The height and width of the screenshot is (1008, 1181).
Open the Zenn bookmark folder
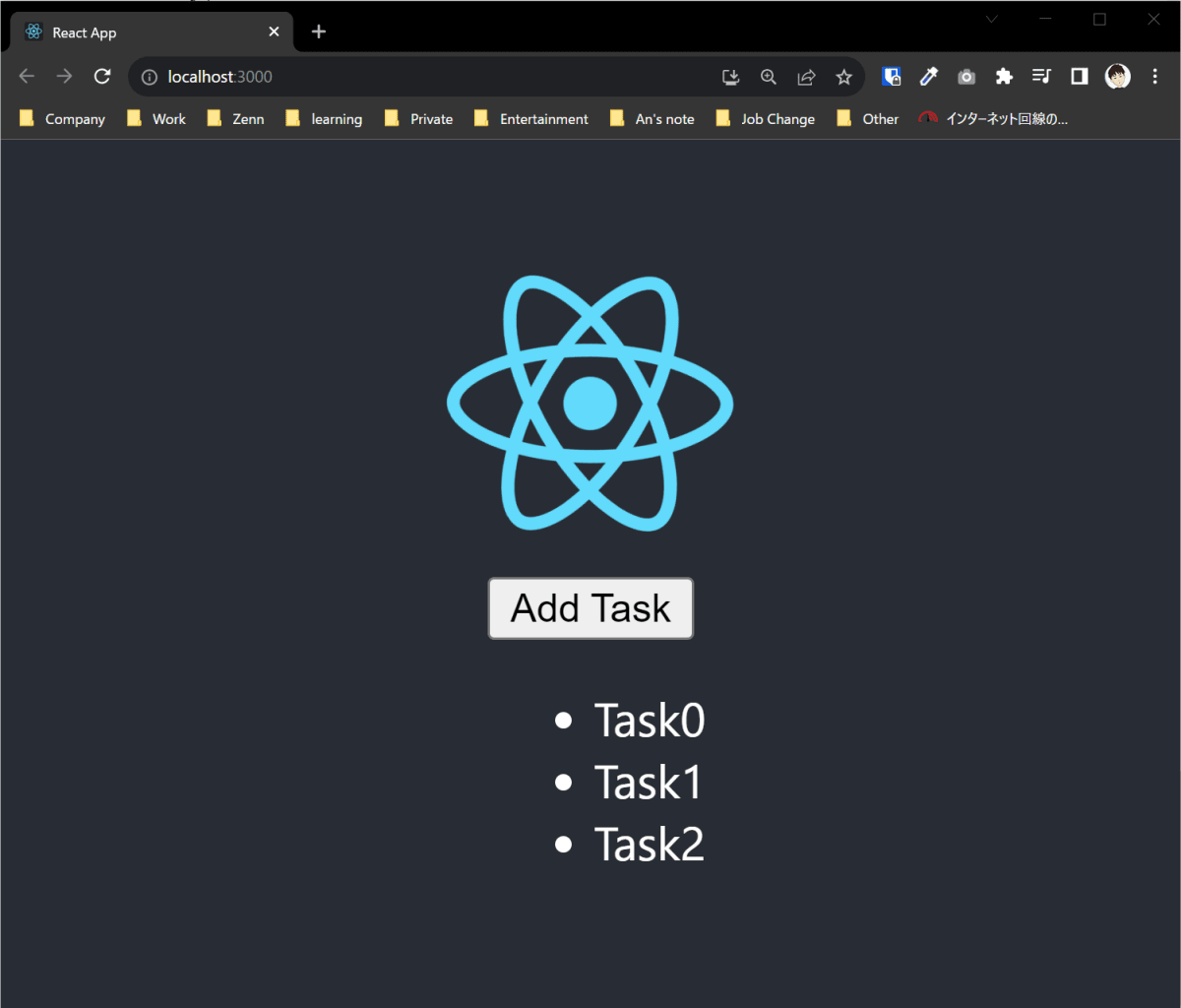236,119
